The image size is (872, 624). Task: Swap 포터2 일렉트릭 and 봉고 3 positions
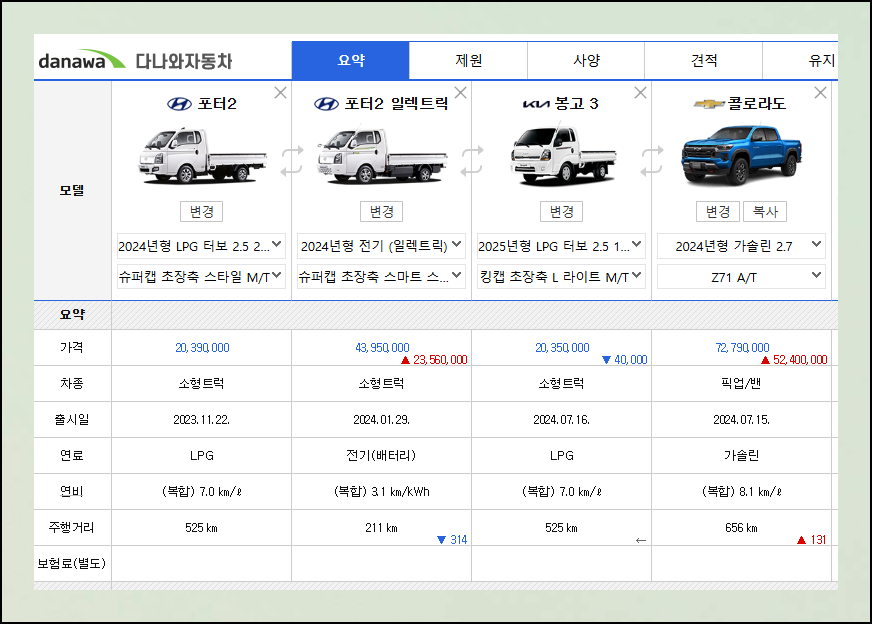pos(472,161)
